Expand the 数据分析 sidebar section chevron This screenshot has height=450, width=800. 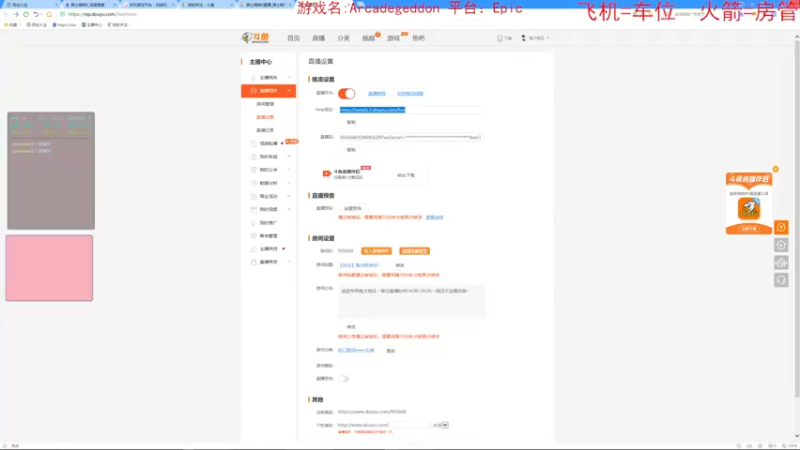pos(289,183)
